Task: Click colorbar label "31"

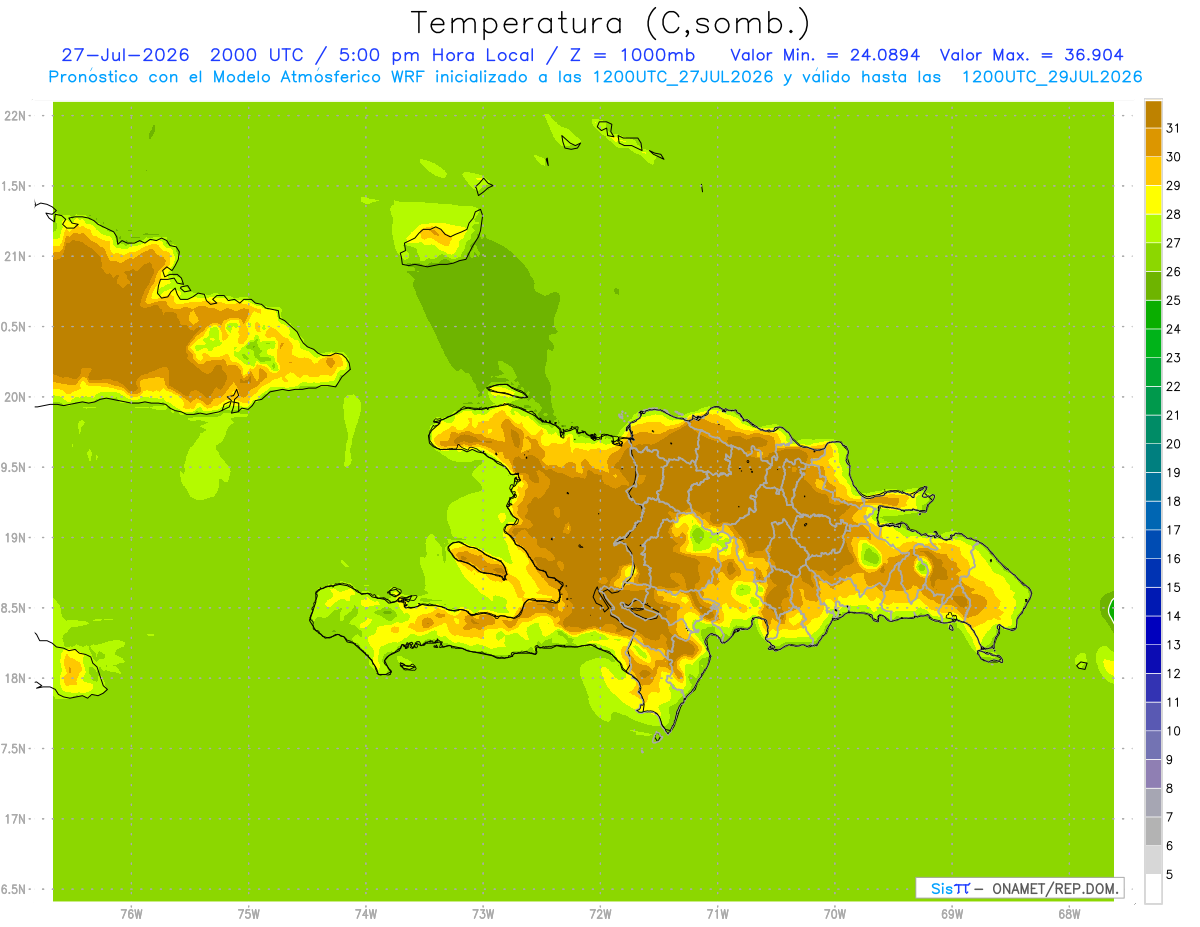Action: pyautogui.click(x=1173, y=128)
